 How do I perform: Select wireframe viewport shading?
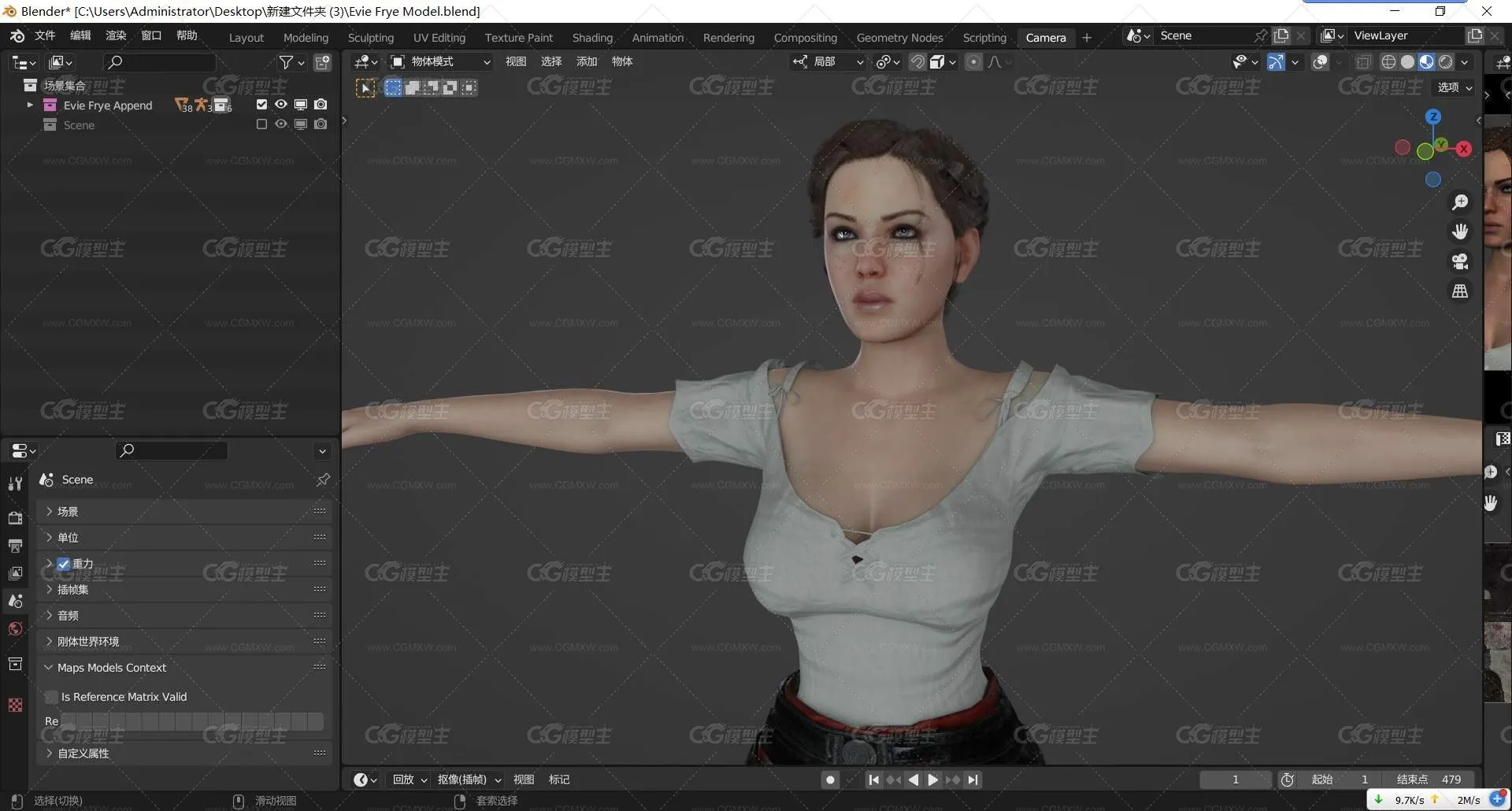1388,62
